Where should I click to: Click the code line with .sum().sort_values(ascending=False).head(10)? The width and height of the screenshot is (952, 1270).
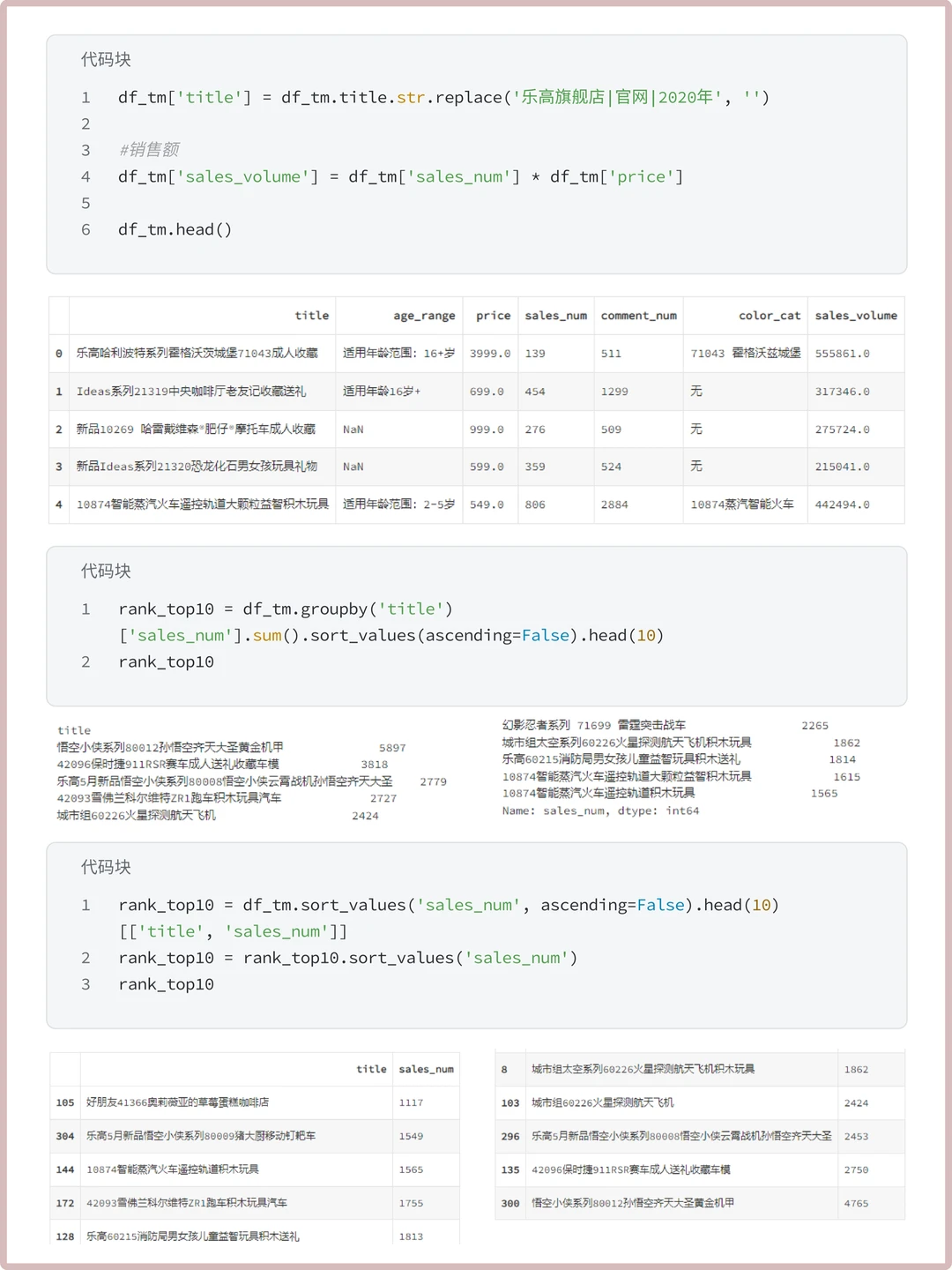391,635
